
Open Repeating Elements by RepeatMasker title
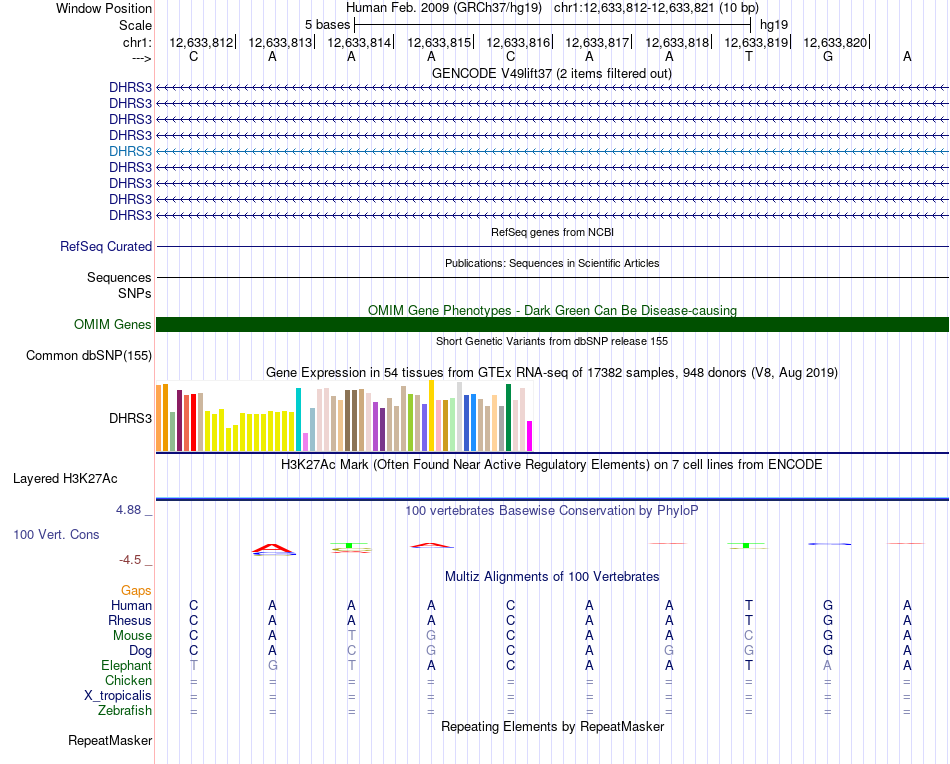tap(552, 726)
